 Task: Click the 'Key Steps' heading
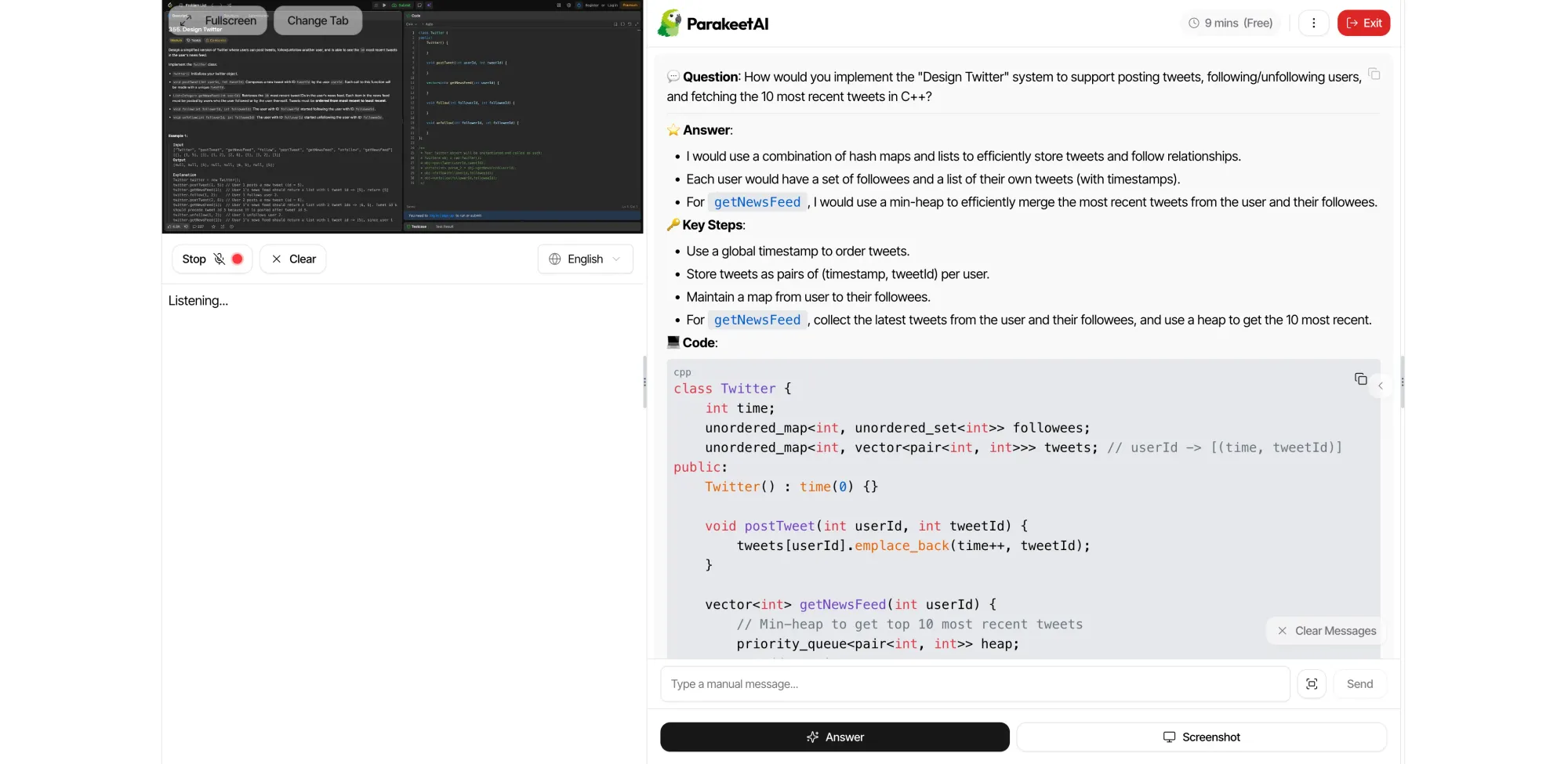pos(713,225)
